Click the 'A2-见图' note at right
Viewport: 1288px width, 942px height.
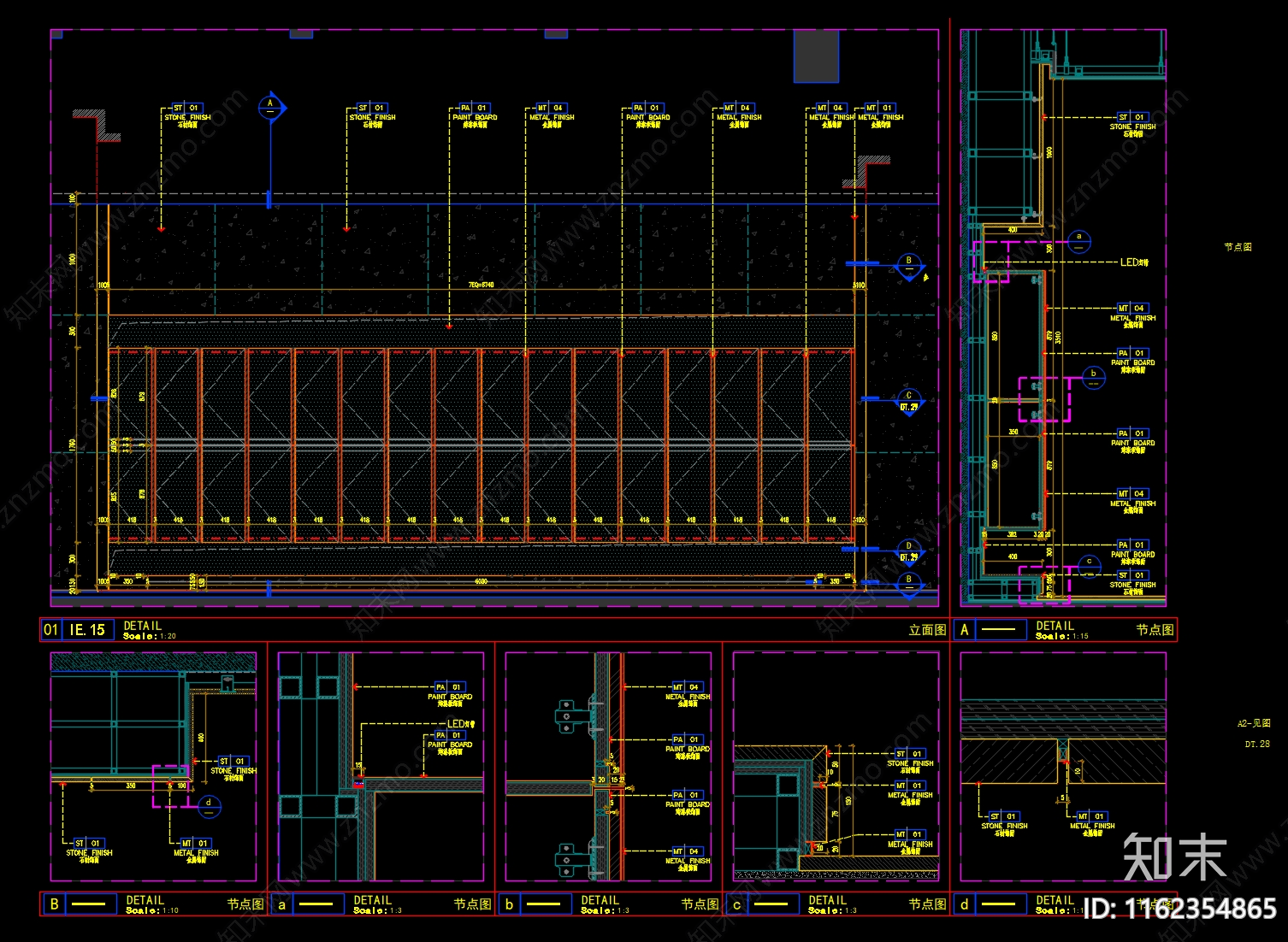click(1254, 723)
